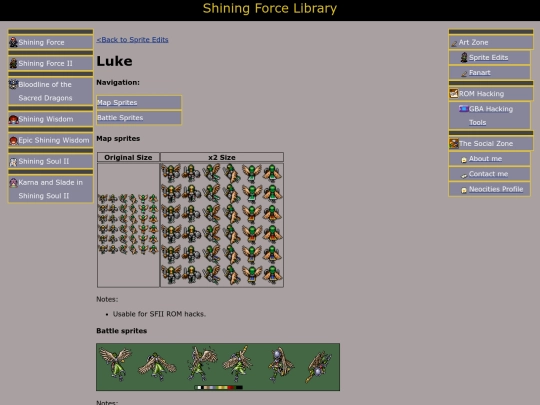Click the x2 Size column header

(222, 157)
